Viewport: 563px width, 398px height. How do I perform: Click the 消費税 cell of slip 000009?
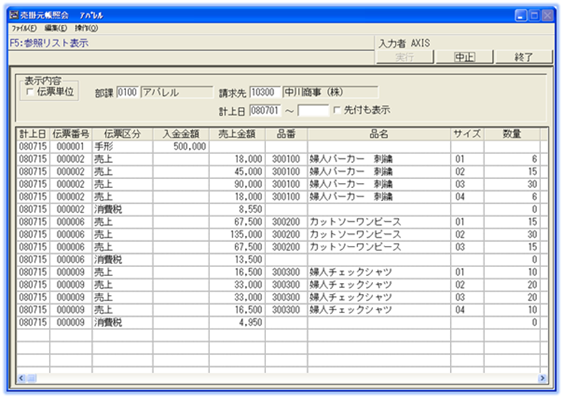122,323
